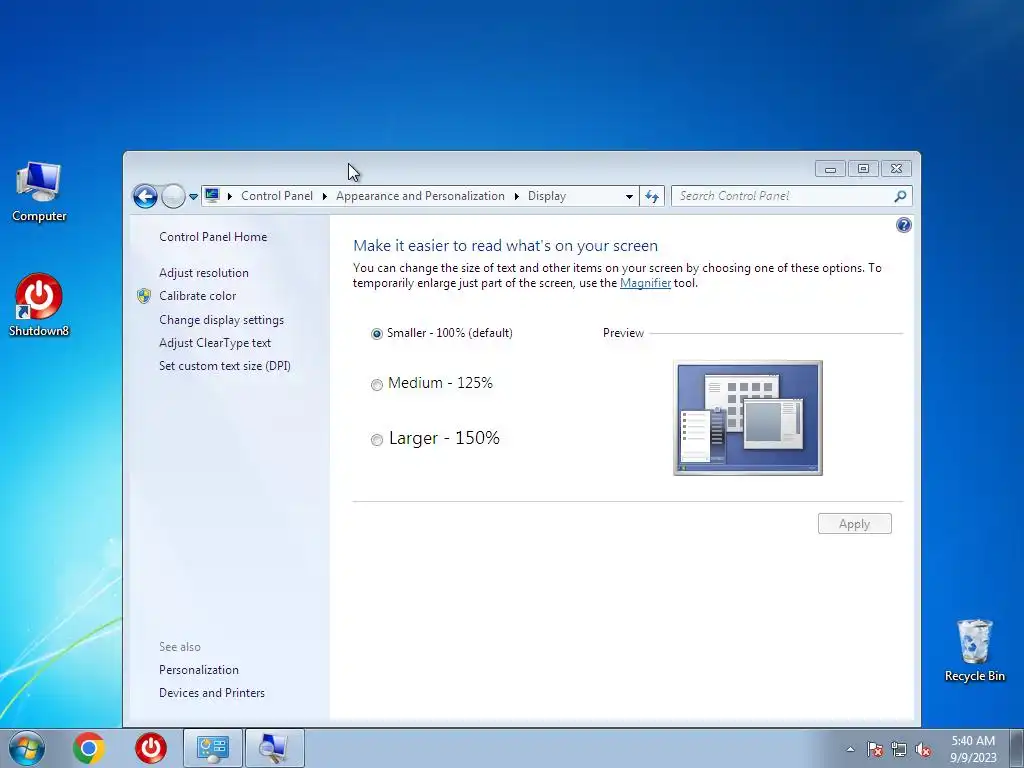Click the Shutdown8 taskbar icon
The height and width of the screenshot is (768, 1024).
pos(151,748)
